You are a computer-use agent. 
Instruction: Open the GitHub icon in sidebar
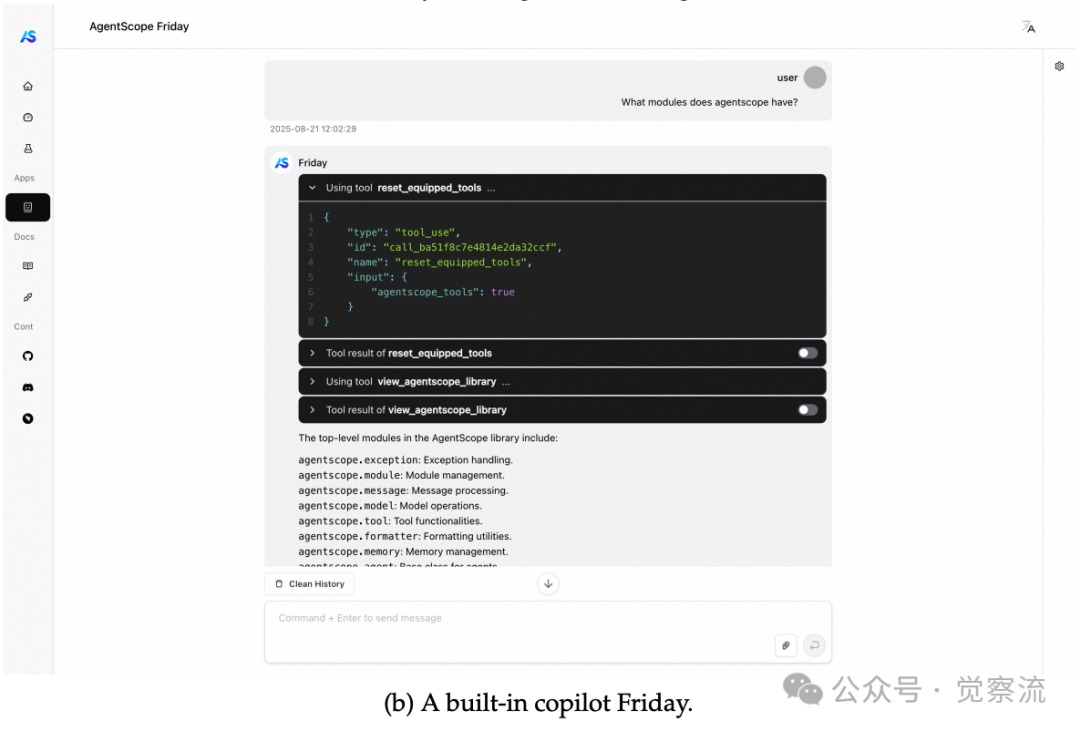[x=28, y=356]
